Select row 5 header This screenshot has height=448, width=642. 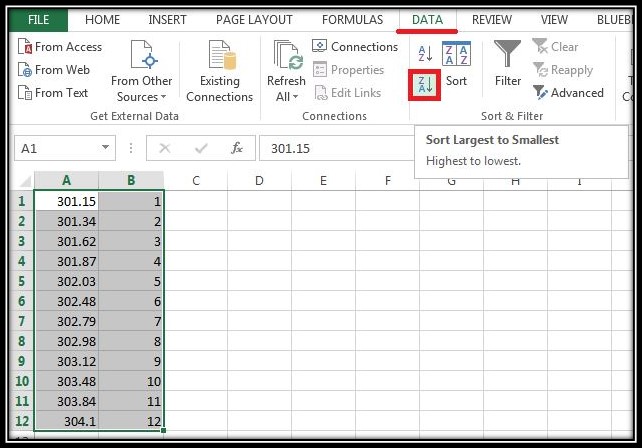point(22,281)
